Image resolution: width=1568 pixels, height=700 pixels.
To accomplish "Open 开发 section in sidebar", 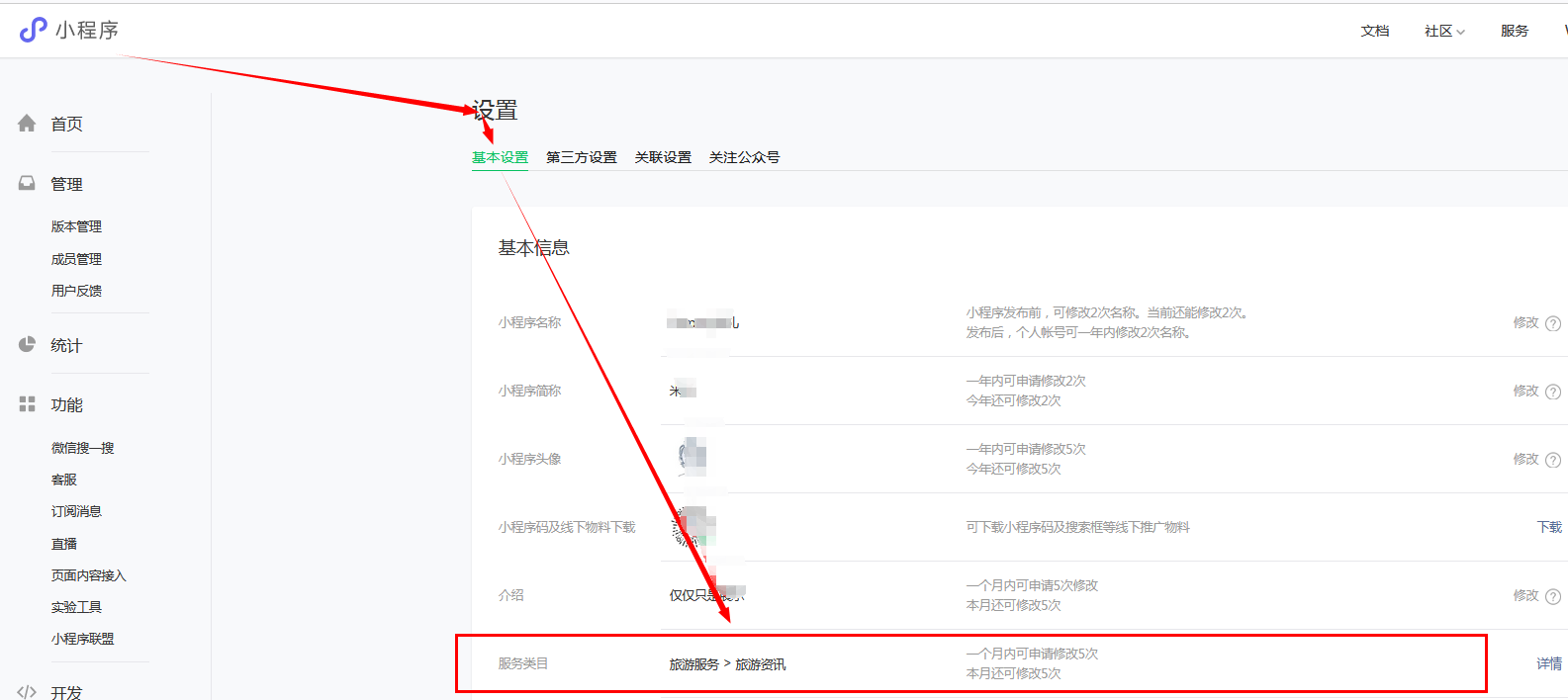I will point(66,692).
